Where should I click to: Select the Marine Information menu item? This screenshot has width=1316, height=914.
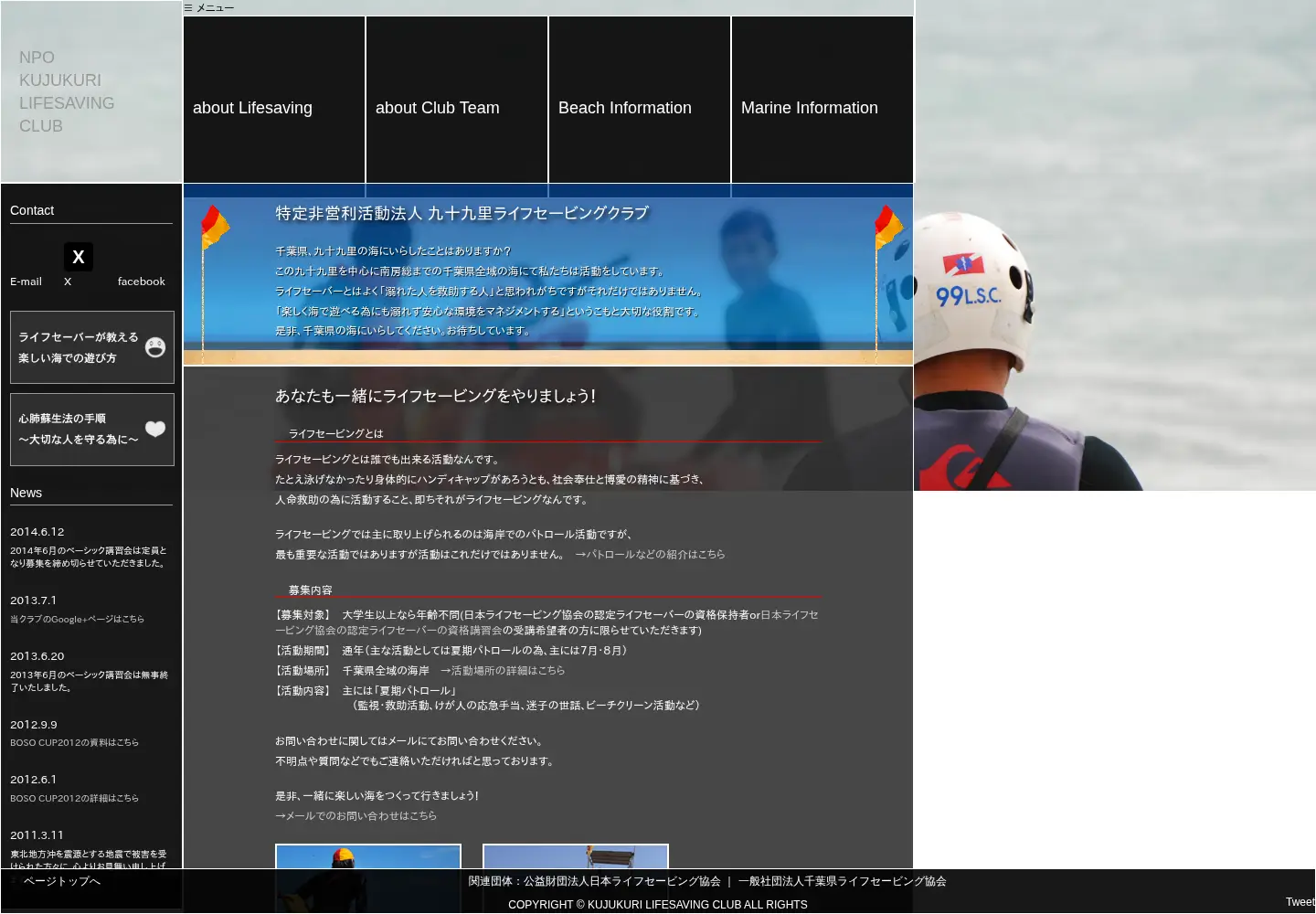click(822, 100)
